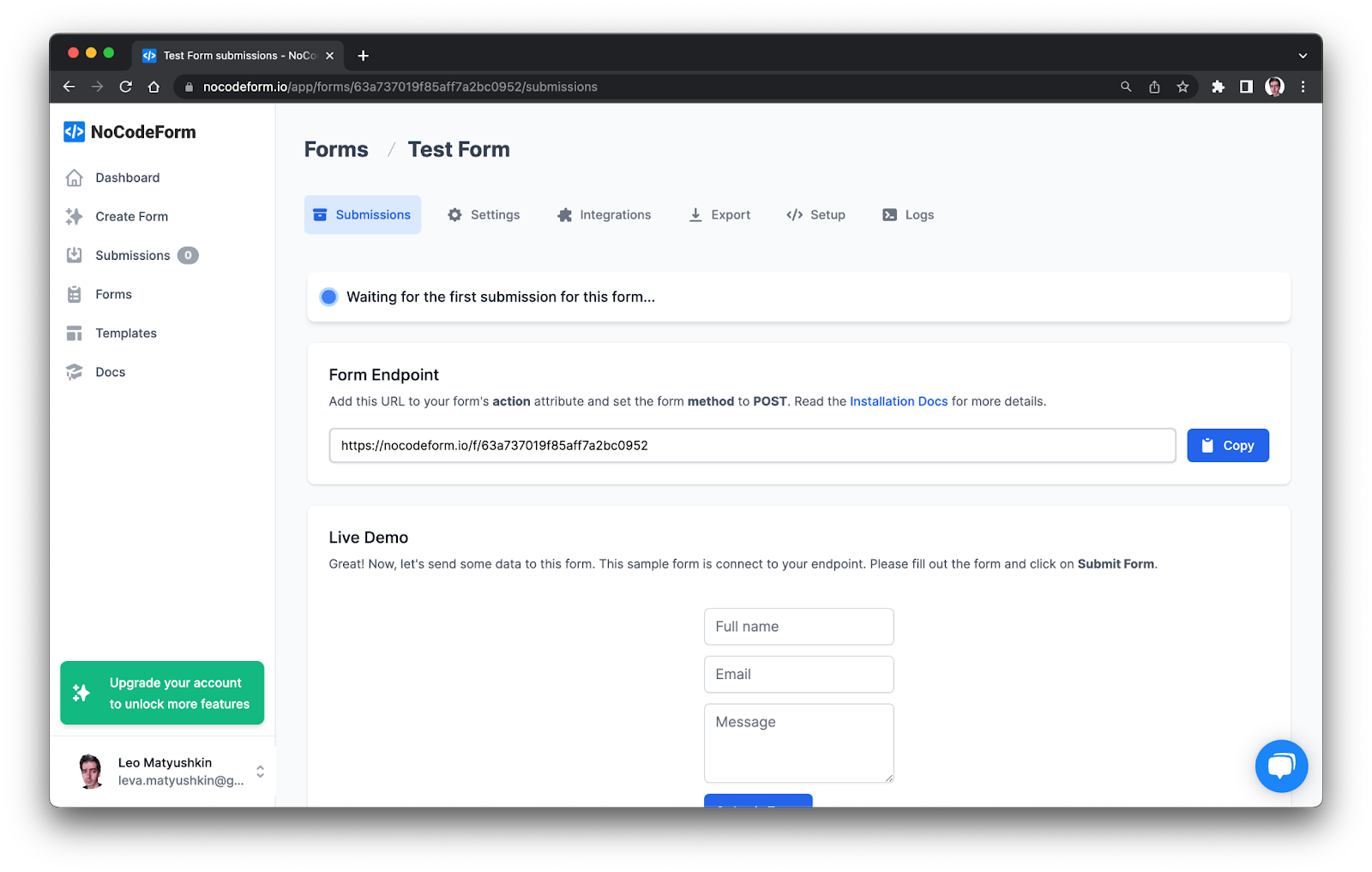
Task: Open the browser extensions puzzle icon
Action: pyautogui.click(x=1218, y=87)
